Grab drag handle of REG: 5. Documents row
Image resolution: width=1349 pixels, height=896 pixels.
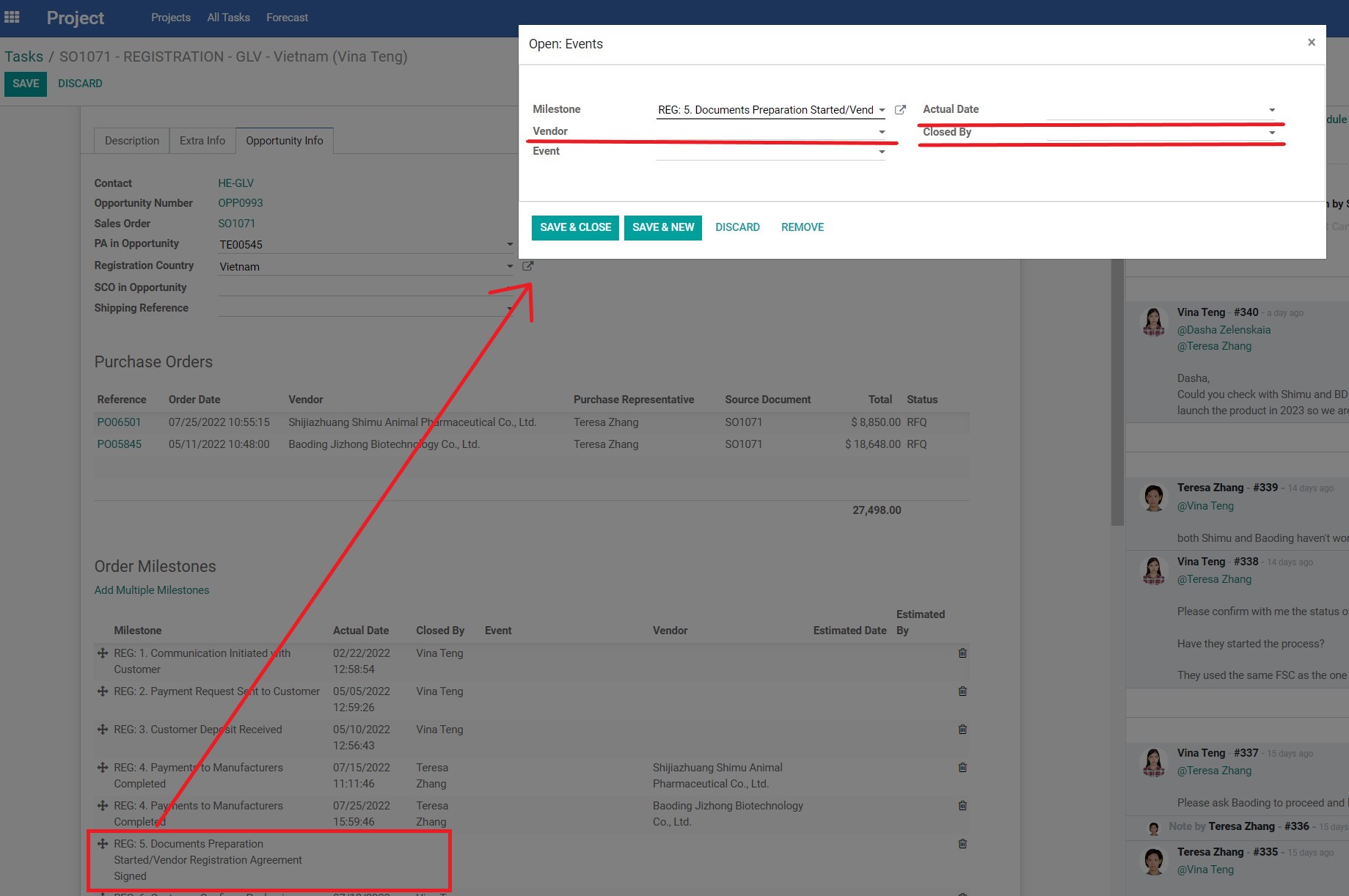103,843
